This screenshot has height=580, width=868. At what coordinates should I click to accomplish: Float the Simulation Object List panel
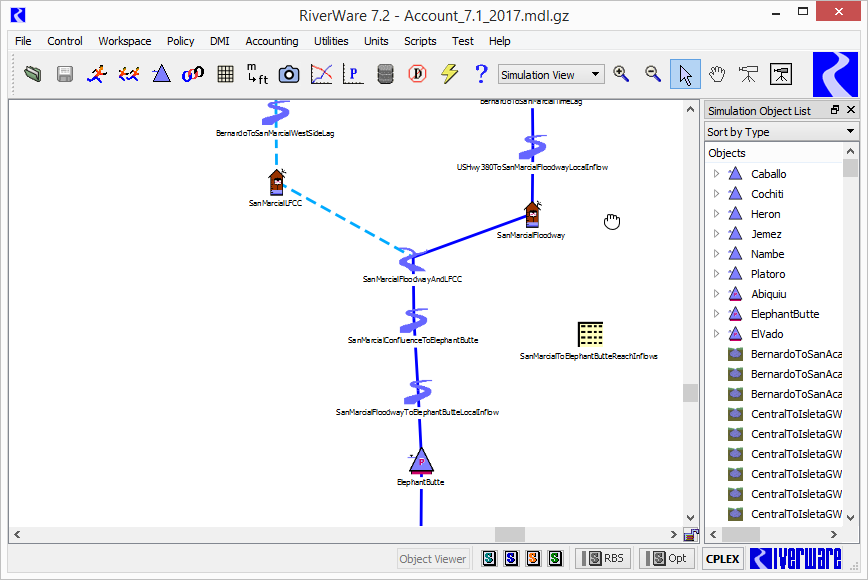[835, 110]
